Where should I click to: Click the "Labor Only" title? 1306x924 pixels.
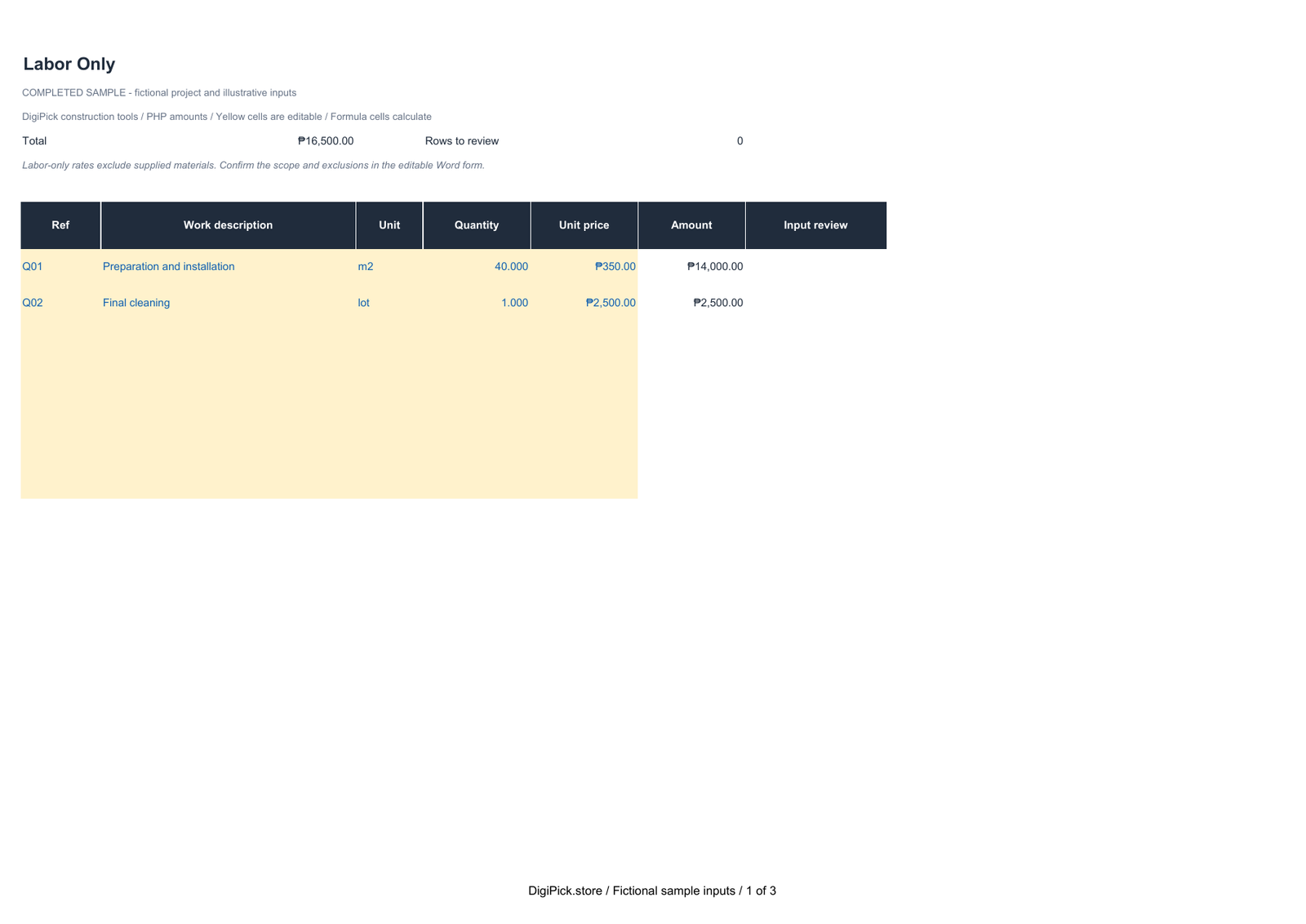tap(69, 64)
